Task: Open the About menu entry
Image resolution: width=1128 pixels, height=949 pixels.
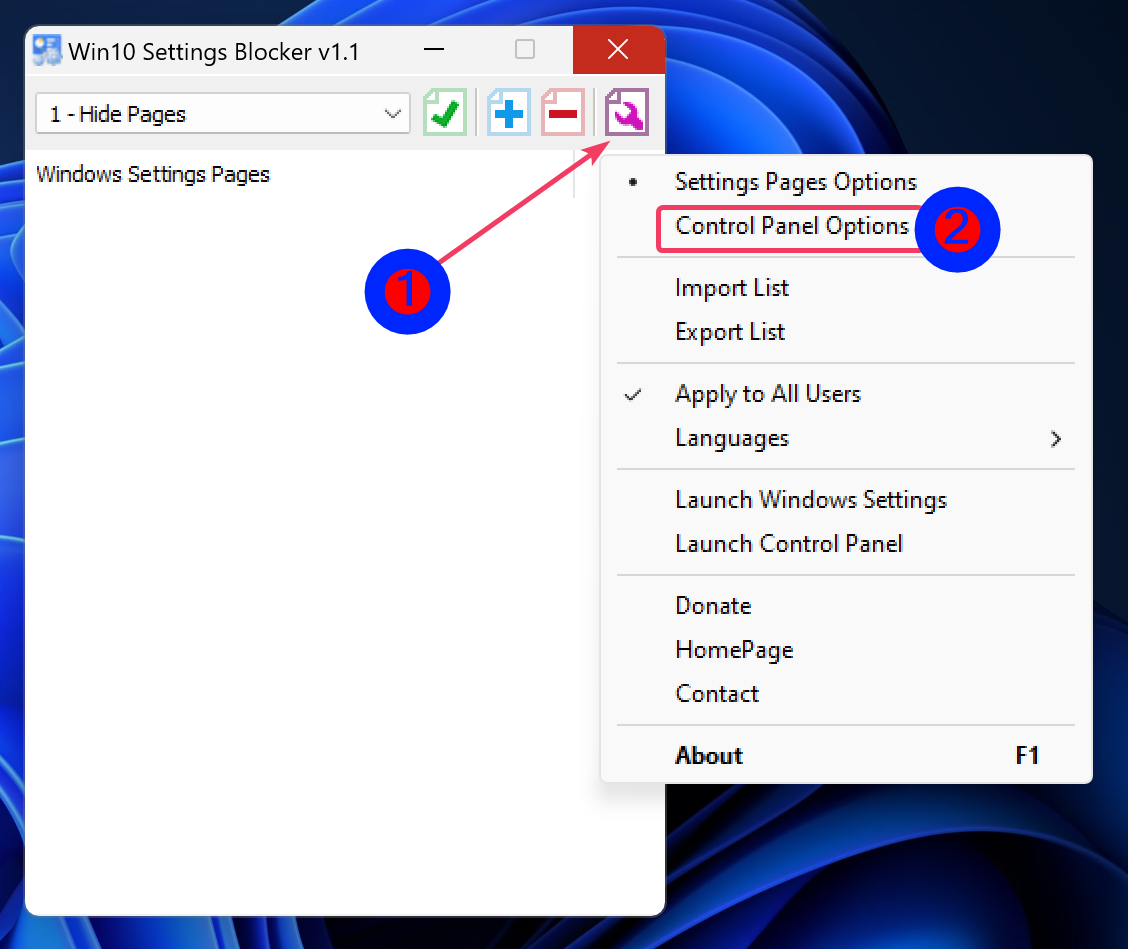Action: pos(846,755)
